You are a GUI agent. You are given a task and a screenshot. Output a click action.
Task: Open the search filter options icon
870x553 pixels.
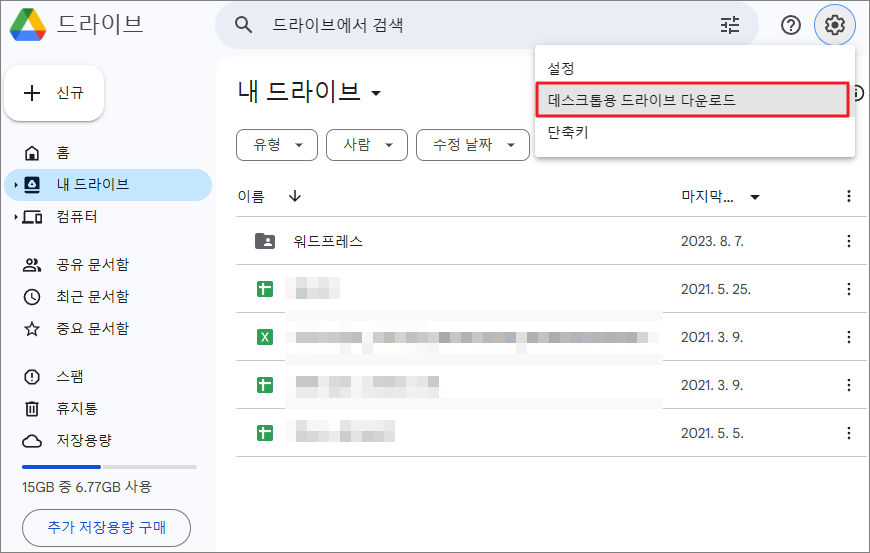730,25
